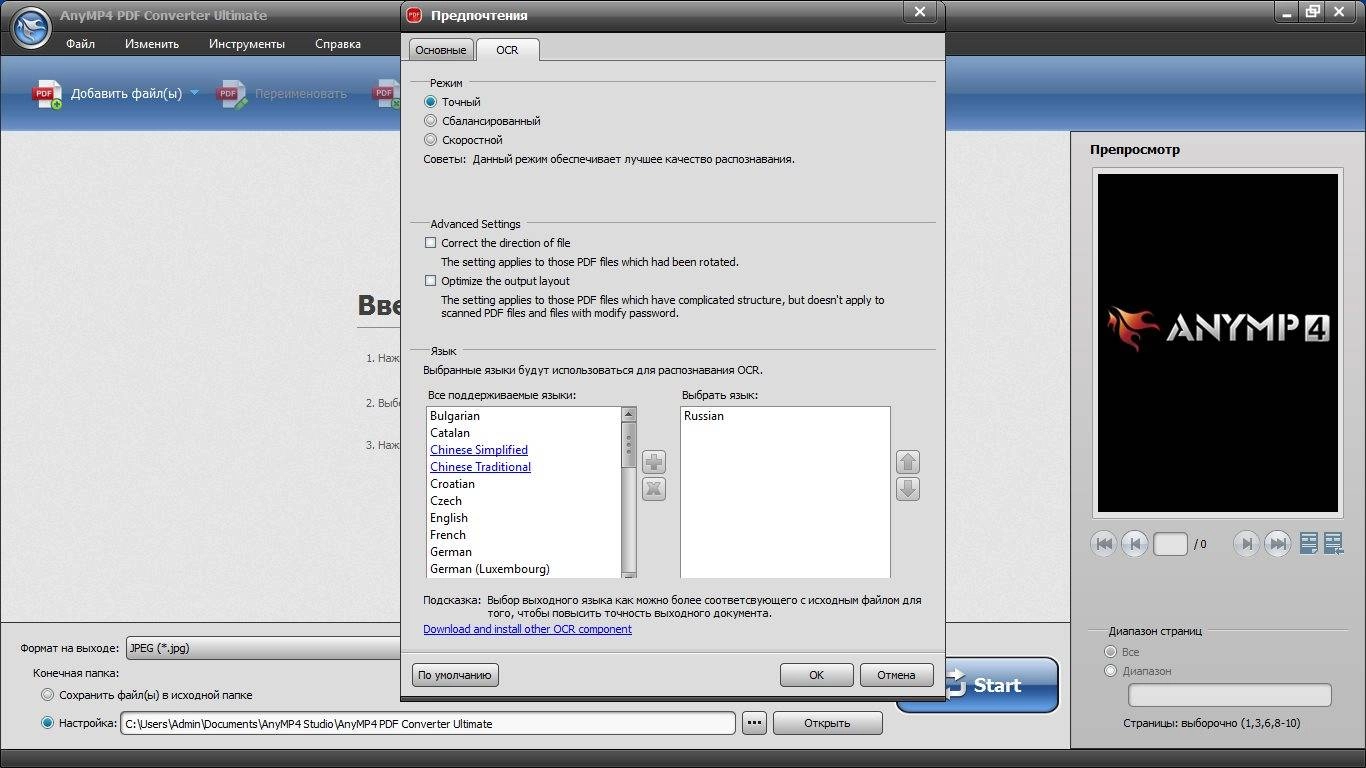Click the page range input field

(x=1230, y=695)
